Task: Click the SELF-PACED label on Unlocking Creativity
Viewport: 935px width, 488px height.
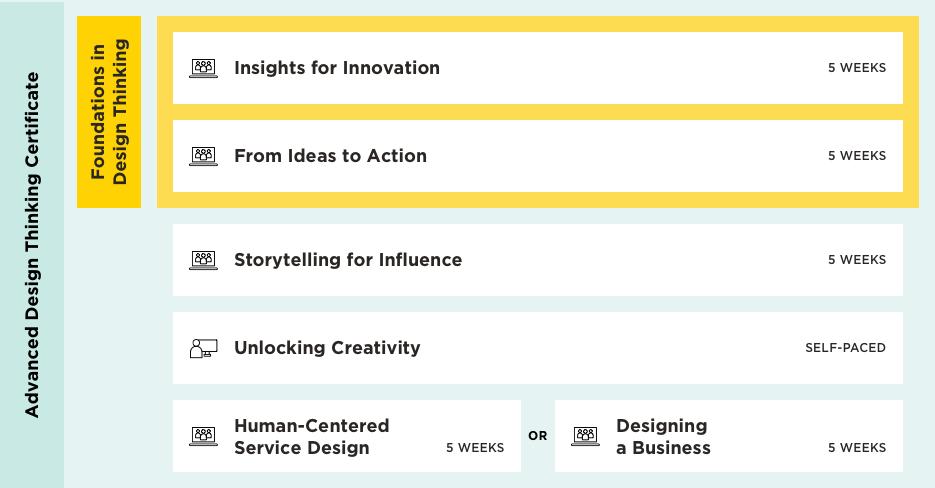Action: click(x=845, y=348)
